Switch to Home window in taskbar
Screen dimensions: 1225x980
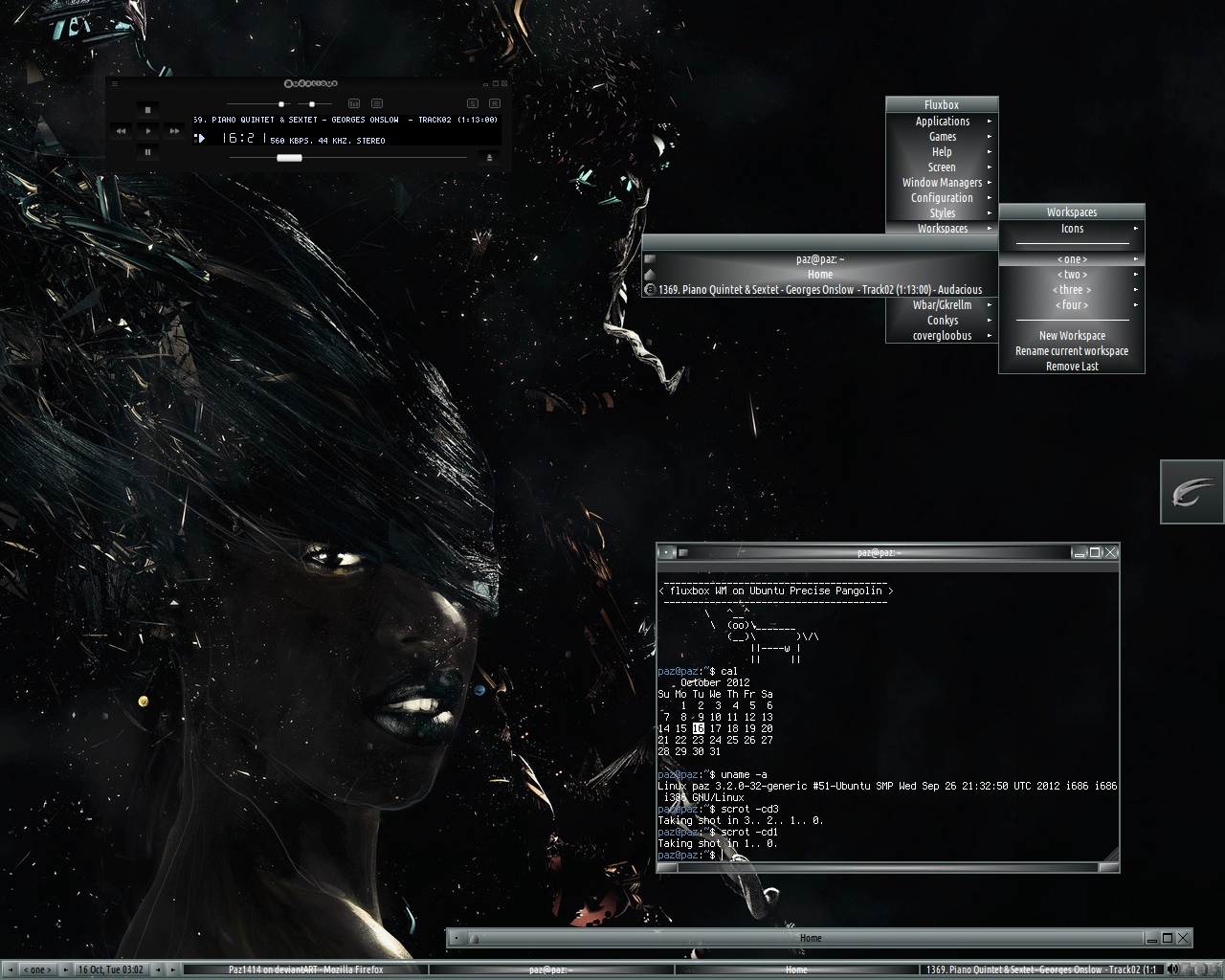(x=796, y=969)
